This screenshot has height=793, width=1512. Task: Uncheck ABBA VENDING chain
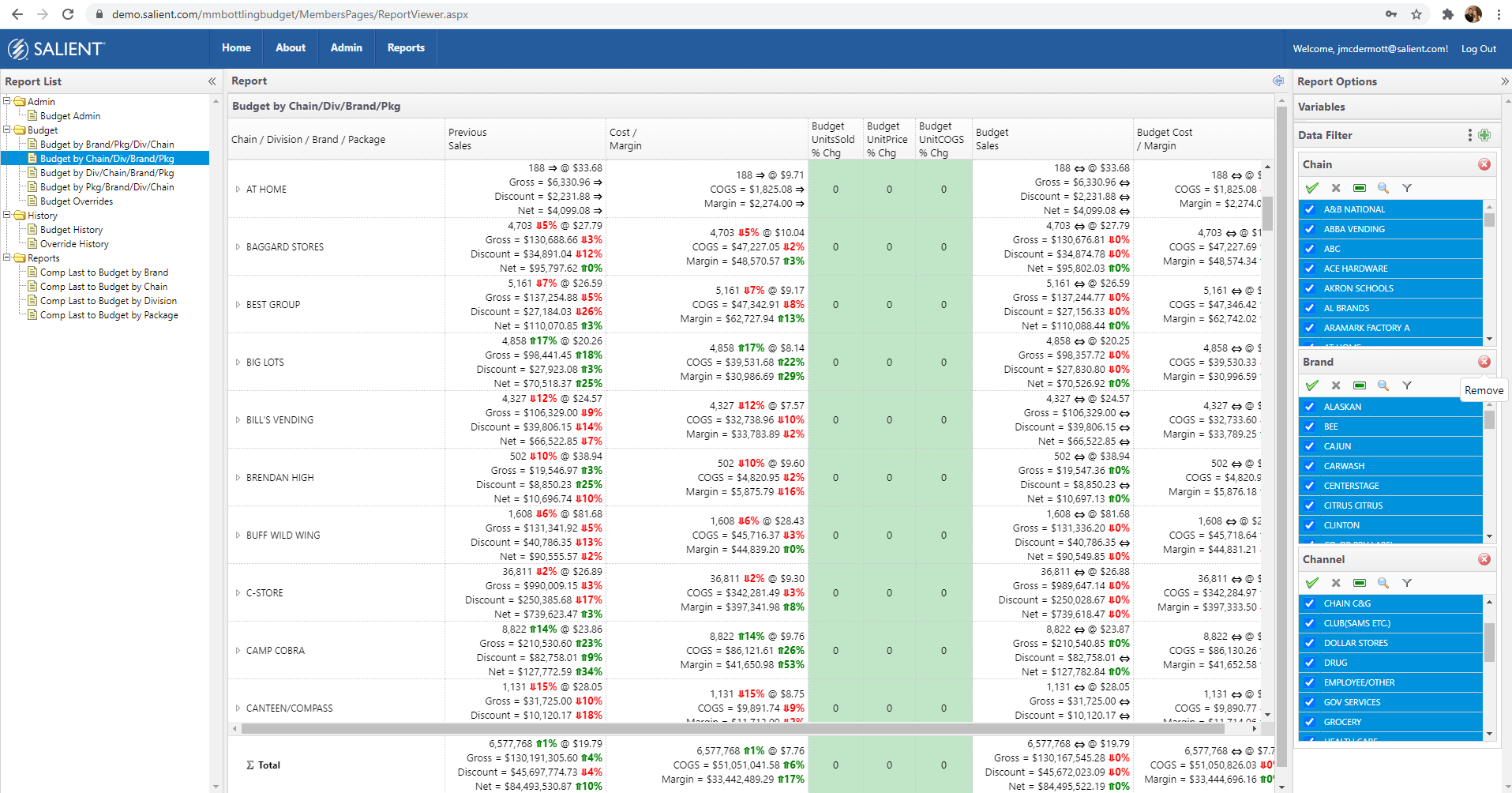tap(1310, 229)
